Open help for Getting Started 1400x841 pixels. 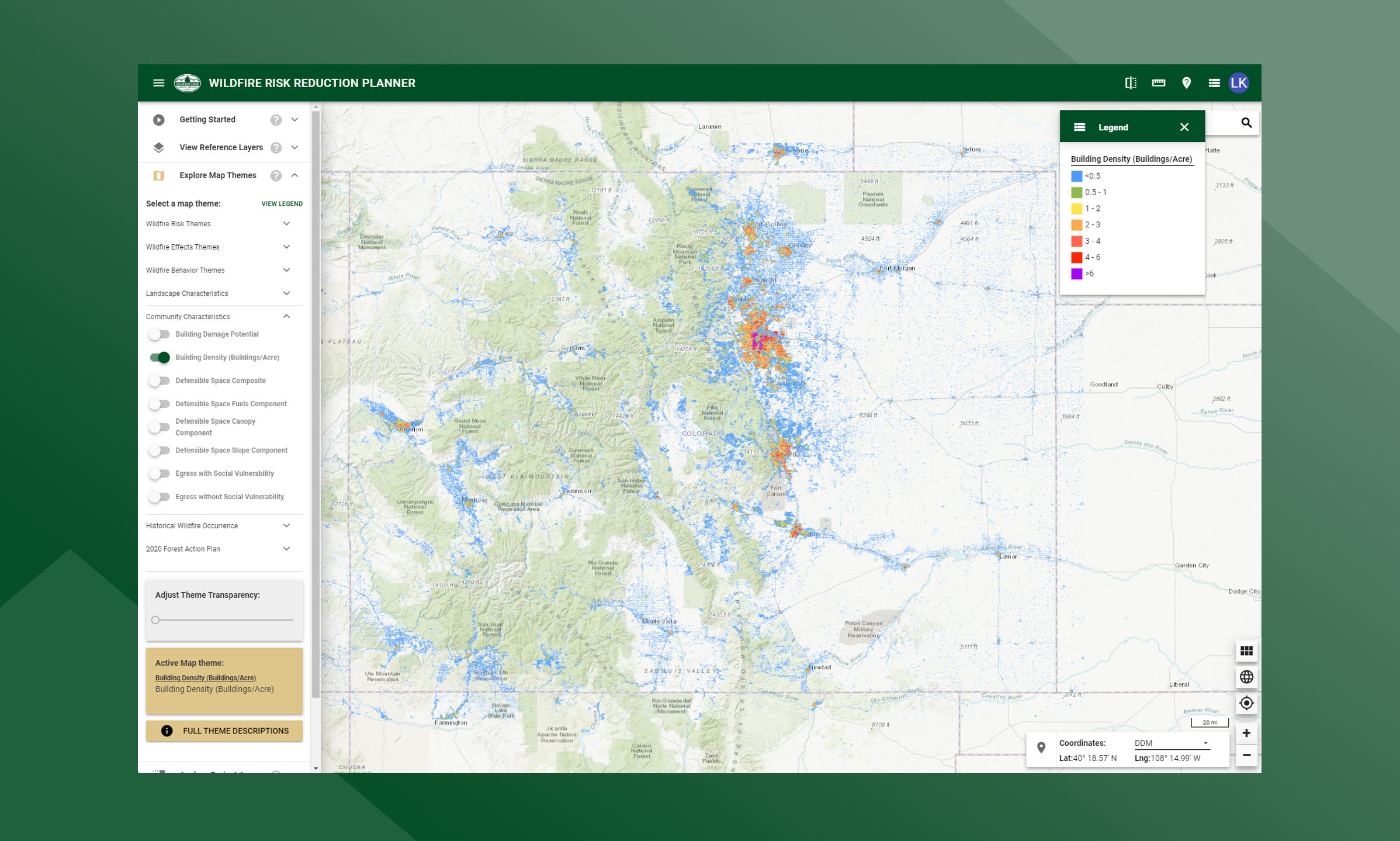276,120
